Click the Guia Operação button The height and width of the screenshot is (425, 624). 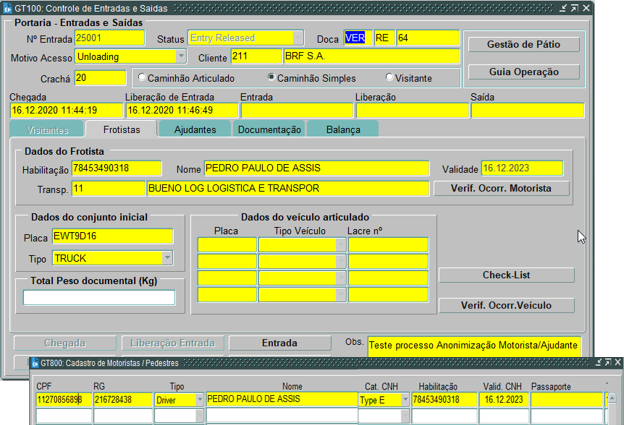pyautogui.click(x=522, y=72)
